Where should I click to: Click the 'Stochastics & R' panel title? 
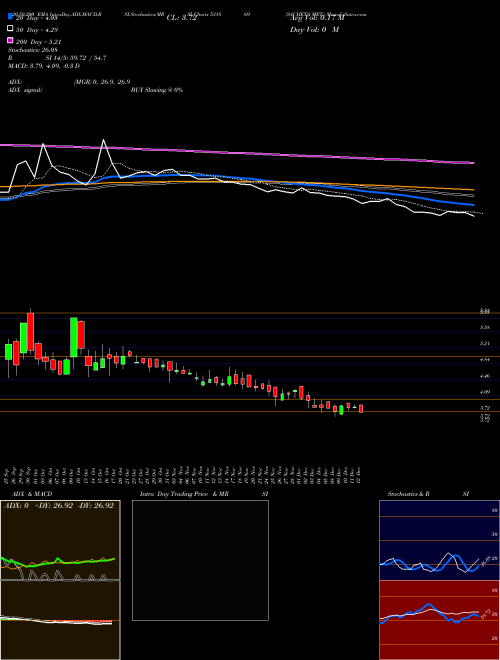click(408, 494)
